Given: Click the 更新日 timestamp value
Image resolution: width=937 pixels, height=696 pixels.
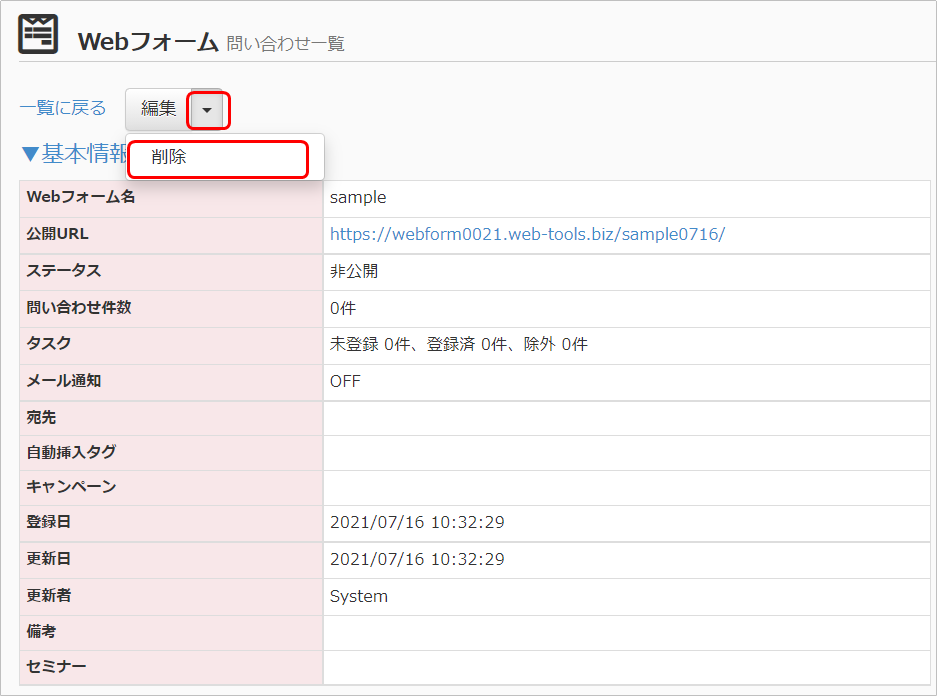Looking at the screenshot, I should [x=417, y=559].
